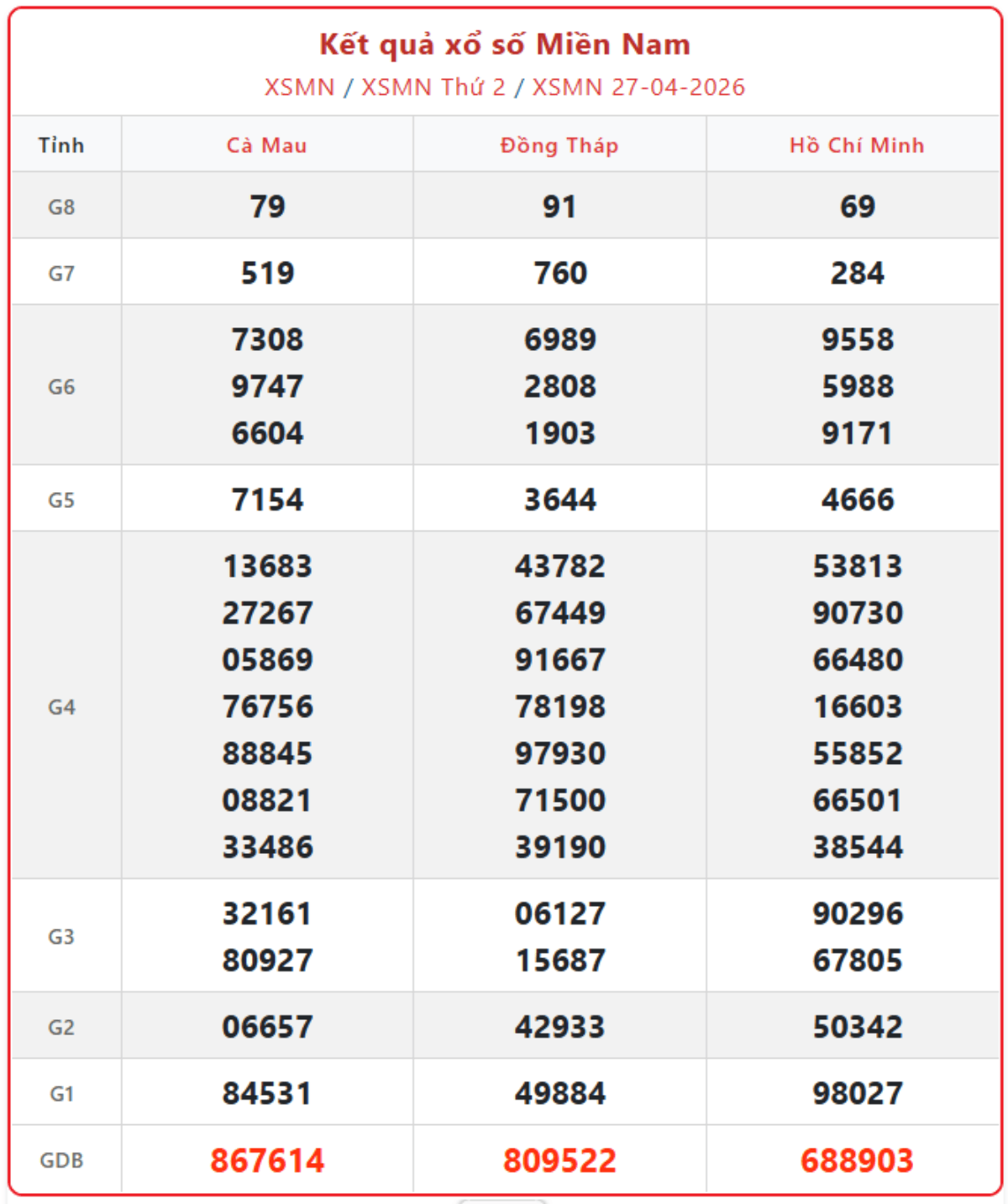Image resolution: width=1008 pixels, height=1204 pixels.
Task: Click the Kết quả xổ số Miền Nam title
Action: coord(505,44)
